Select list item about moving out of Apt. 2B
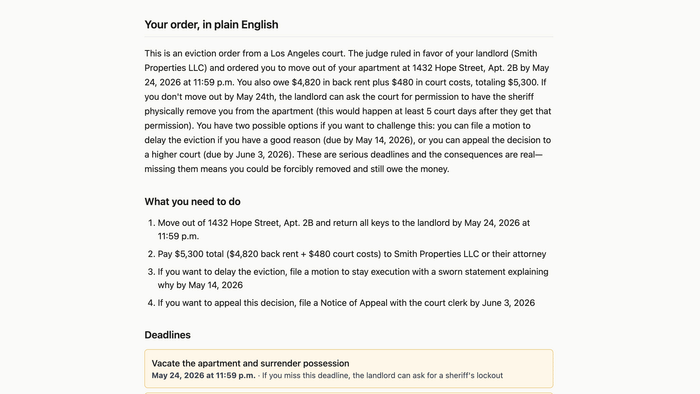This screenshot has height=394, width=700. [x=344, y=229]
